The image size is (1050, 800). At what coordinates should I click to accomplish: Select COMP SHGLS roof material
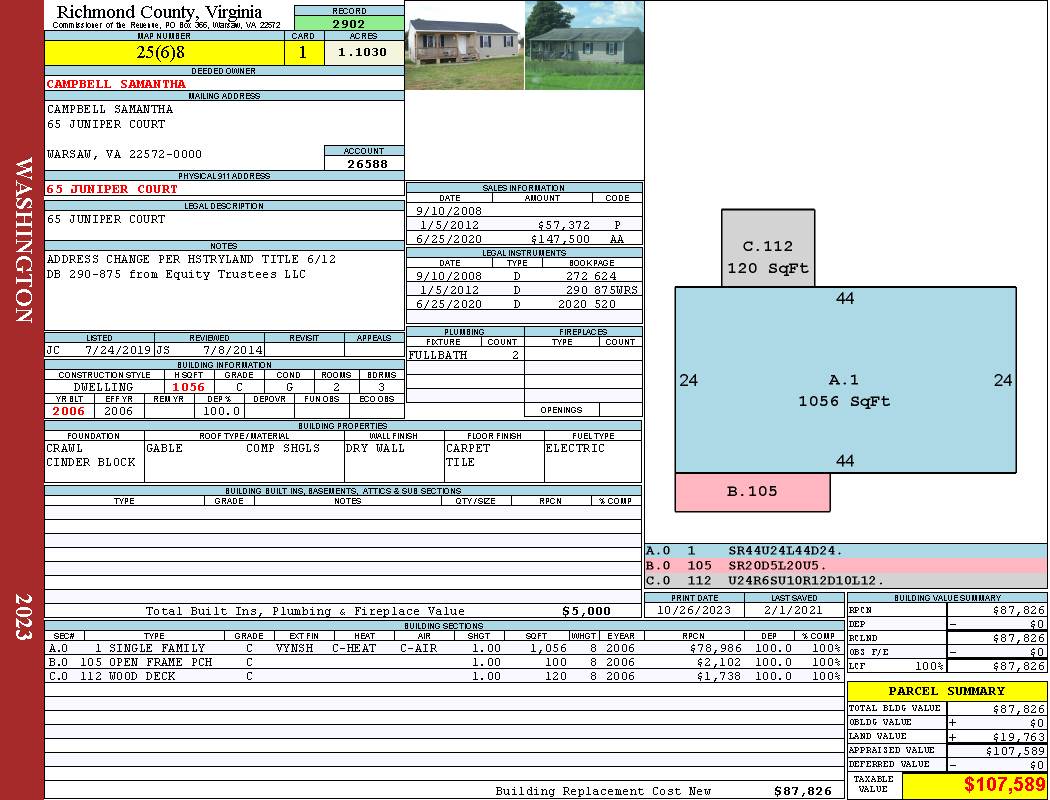click(283, 448)
